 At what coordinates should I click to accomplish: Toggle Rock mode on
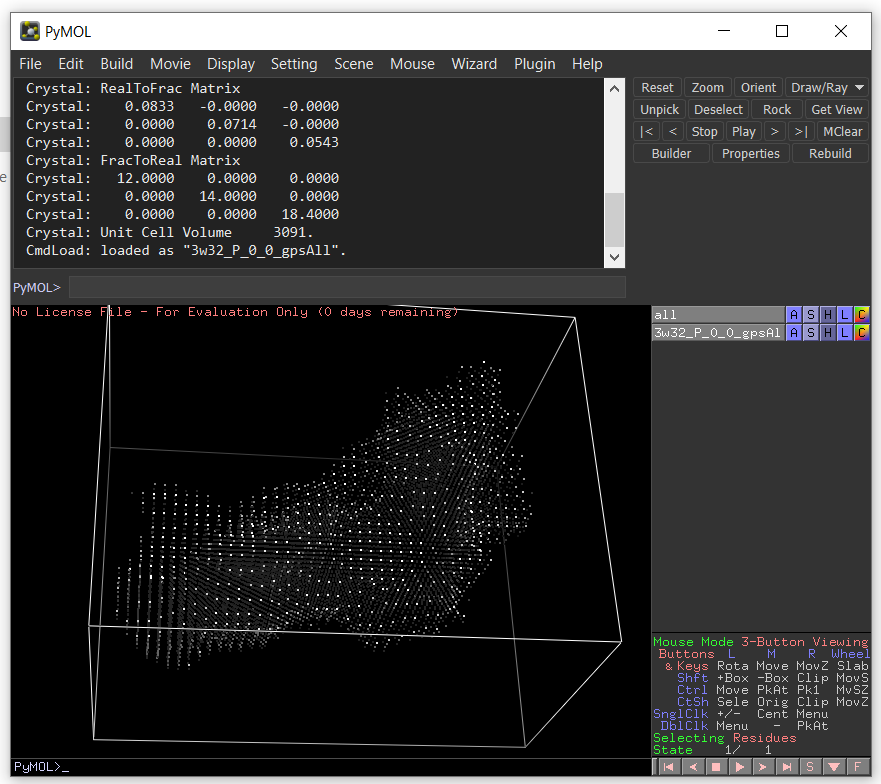coord(777,109)
